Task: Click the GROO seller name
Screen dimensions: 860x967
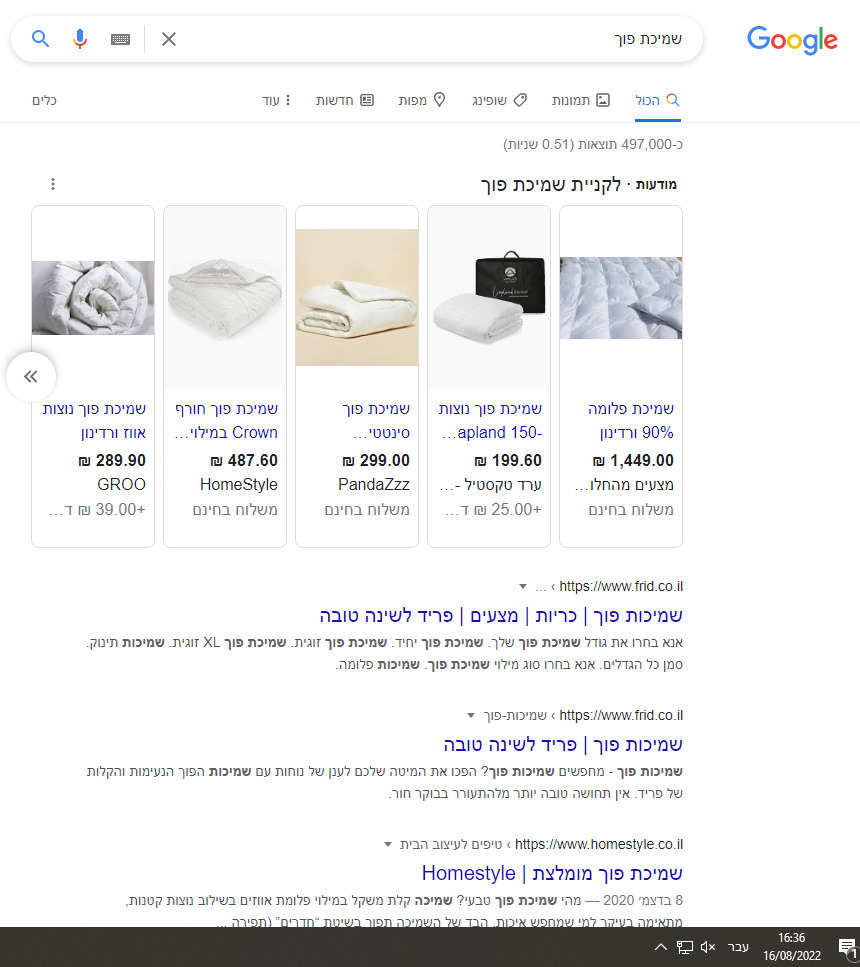Action: [122, 485]
